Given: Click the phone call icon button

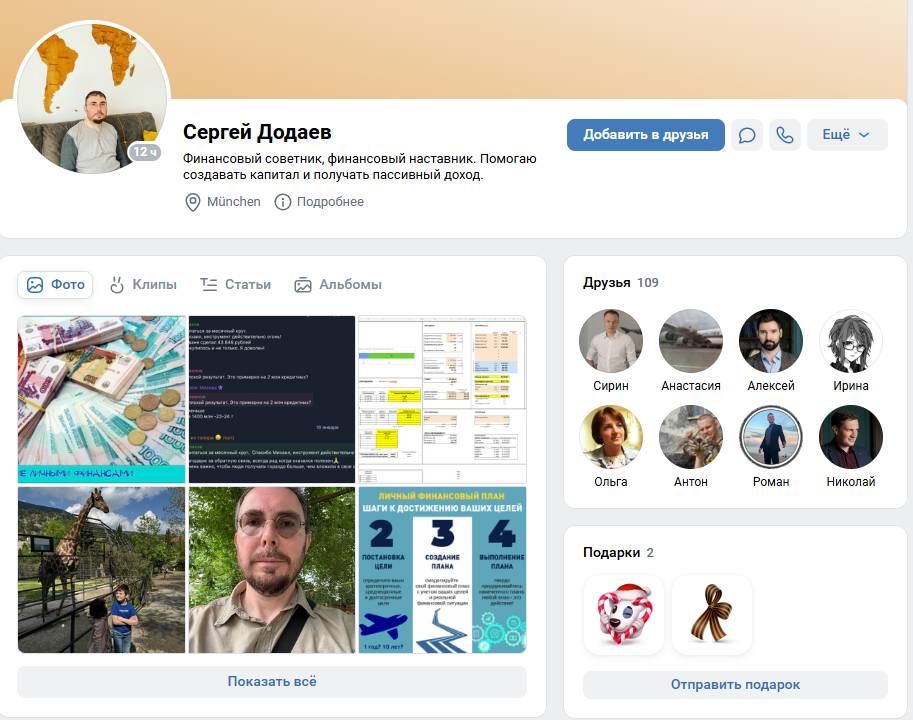Looking at the screenshot, I should tap(784, 135).
